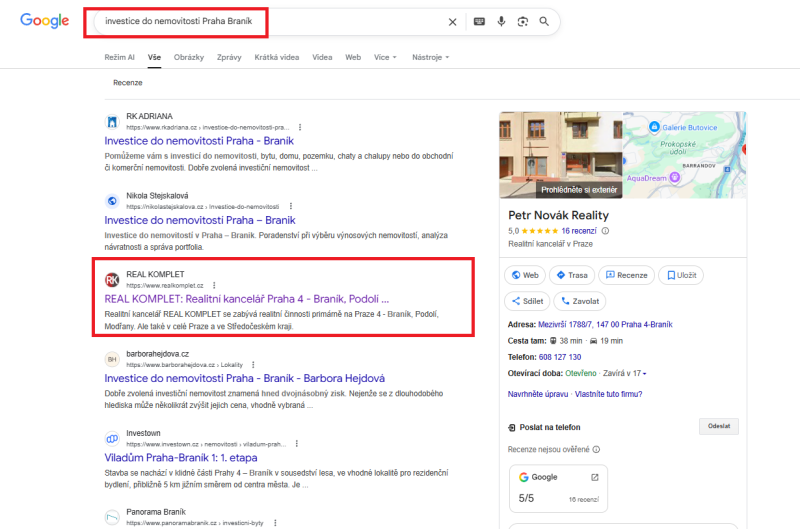Screen dimensions: 800x529
Task: Open the exterior photo thumbnail of the building
Action: click(x=560, y=155)
